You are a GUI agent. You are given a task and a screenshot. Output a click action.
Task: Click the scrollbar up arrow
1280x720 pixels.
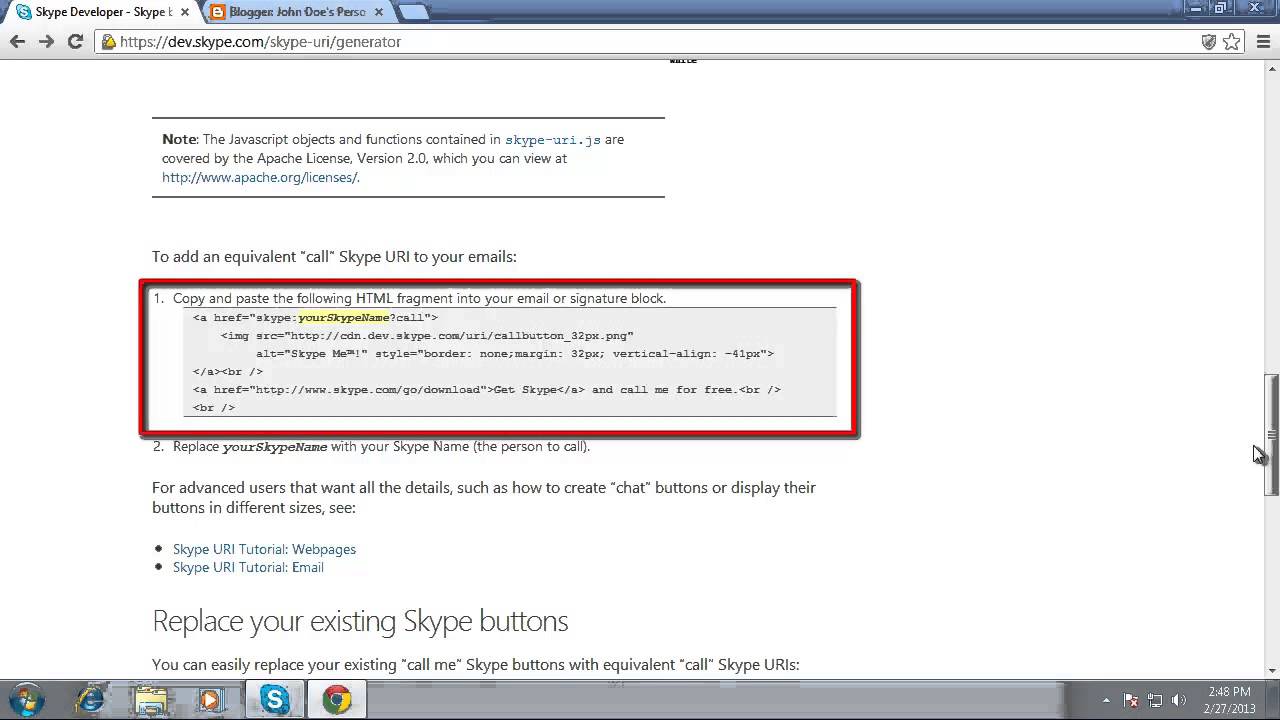click(1272, 67)
